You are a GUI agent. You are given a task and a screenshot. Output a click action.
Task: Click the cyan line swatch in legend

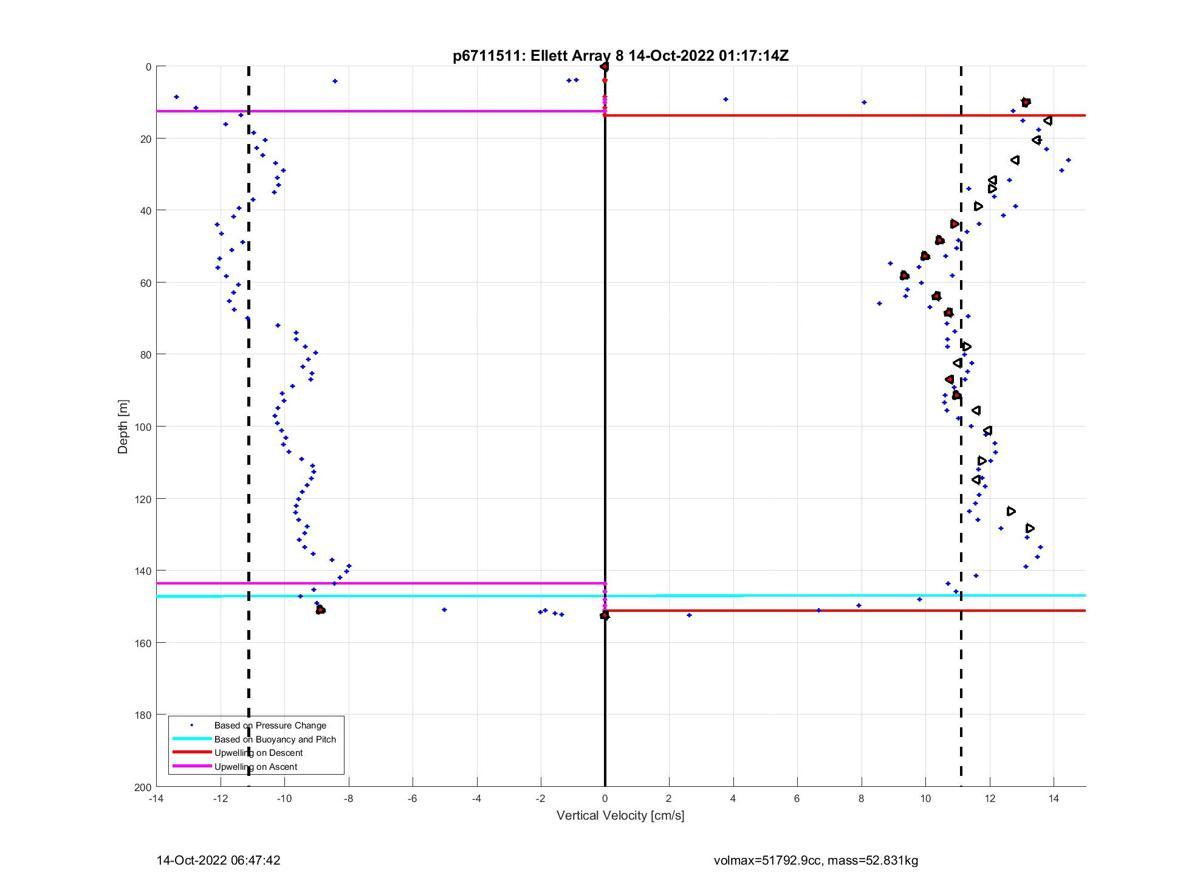191,739
